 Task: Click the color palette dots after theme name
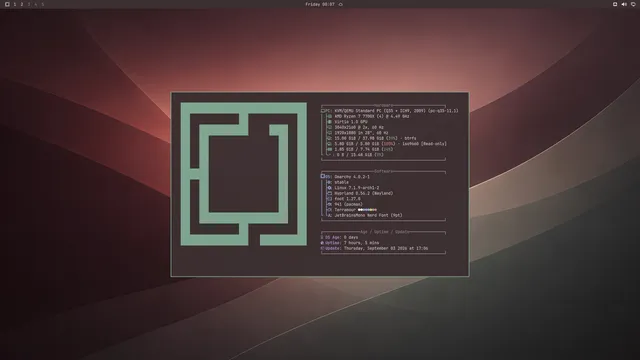(x=367, y=210)
